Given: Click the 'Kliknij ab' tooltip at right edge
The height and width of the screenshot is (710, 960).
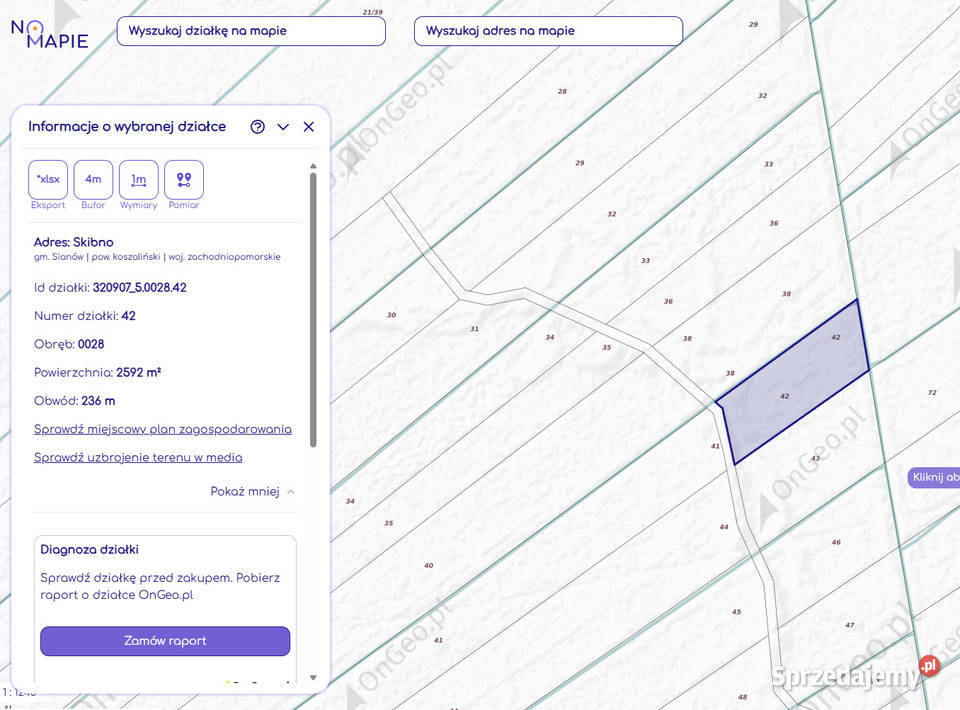Looking at the screenshot, I should click(935, 477).
